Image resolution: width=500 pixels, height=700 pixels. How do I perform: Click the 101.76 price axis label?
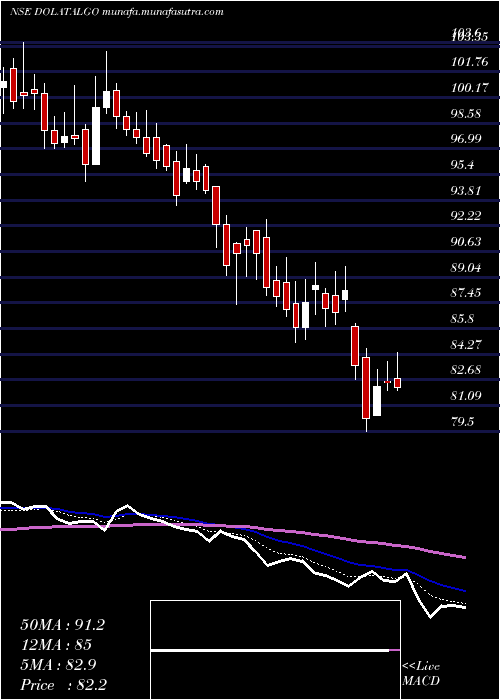(469, 62)
